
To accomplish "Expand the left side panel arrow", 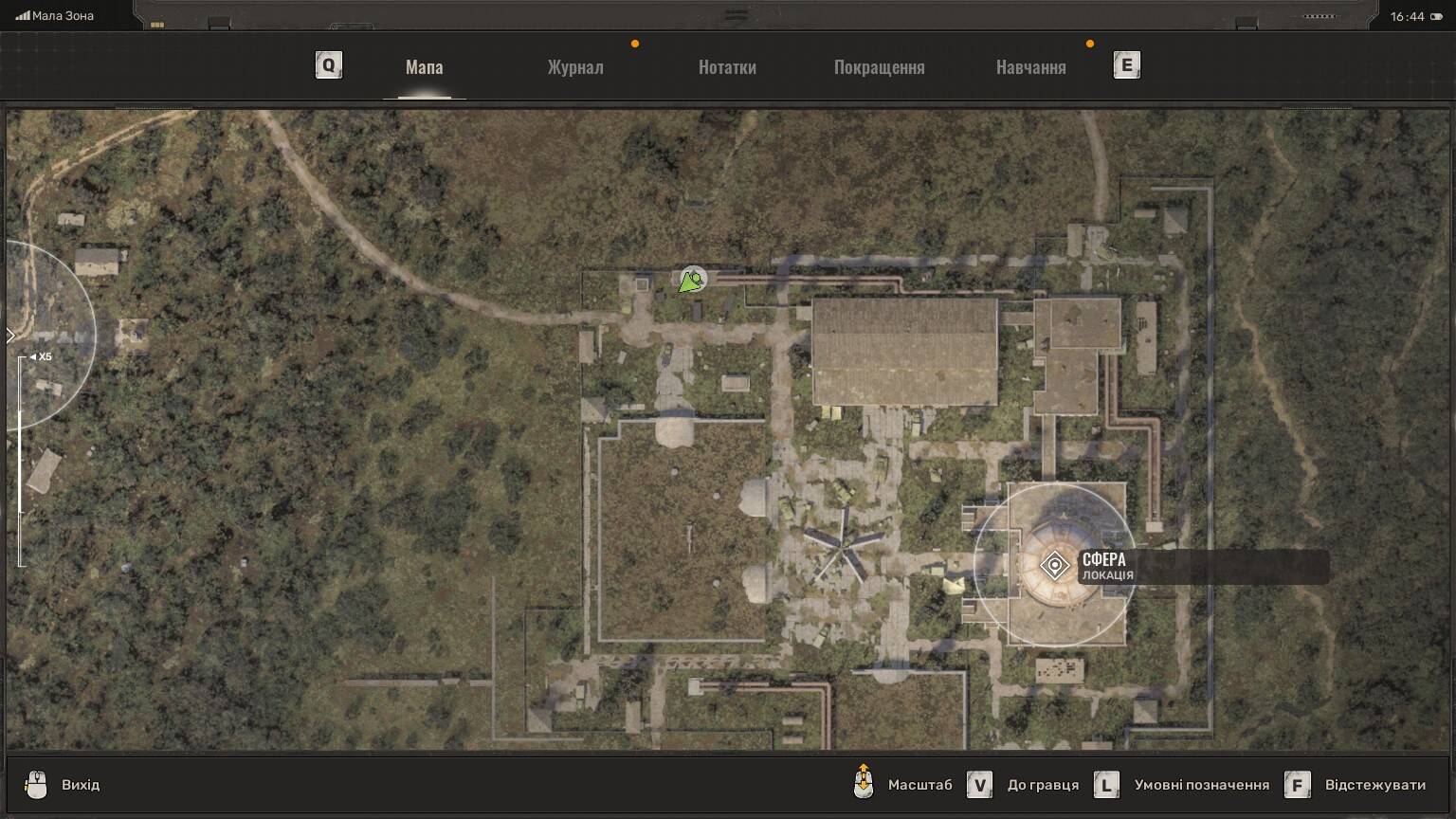I will [x=11, y=336].
